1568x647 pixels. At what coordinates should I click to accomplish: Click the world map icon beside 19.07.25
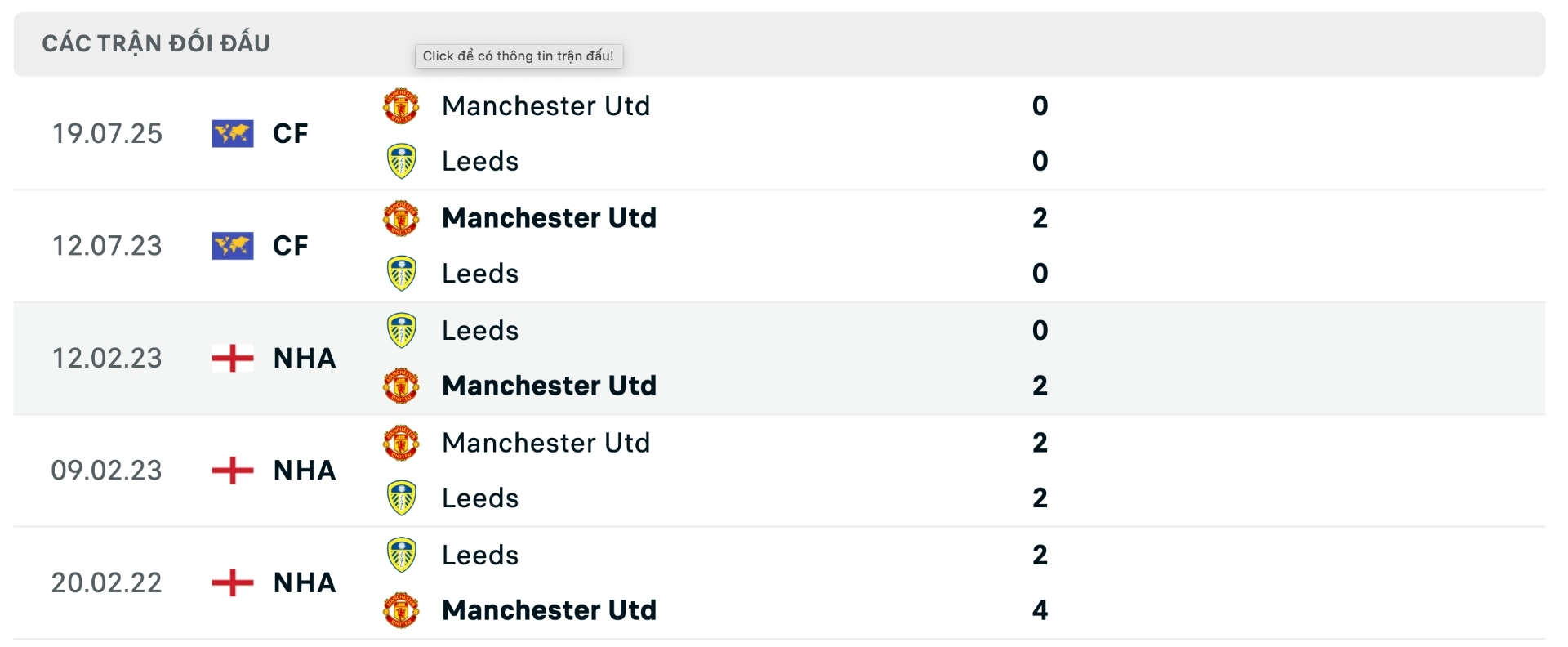233,133
